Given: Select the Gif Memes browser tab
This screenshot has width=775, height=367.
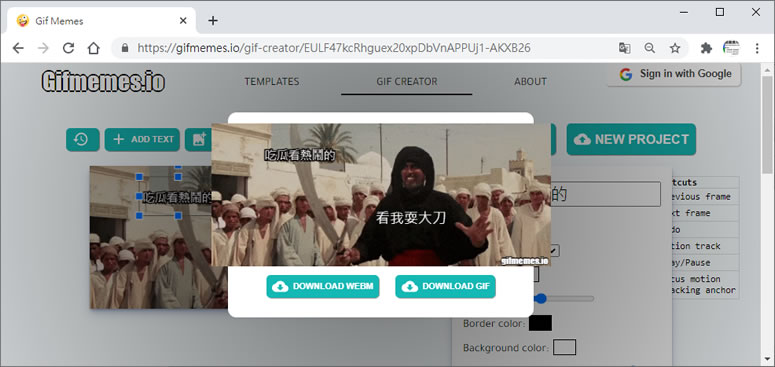Looking at the screenshot, I should click(101, 21).
